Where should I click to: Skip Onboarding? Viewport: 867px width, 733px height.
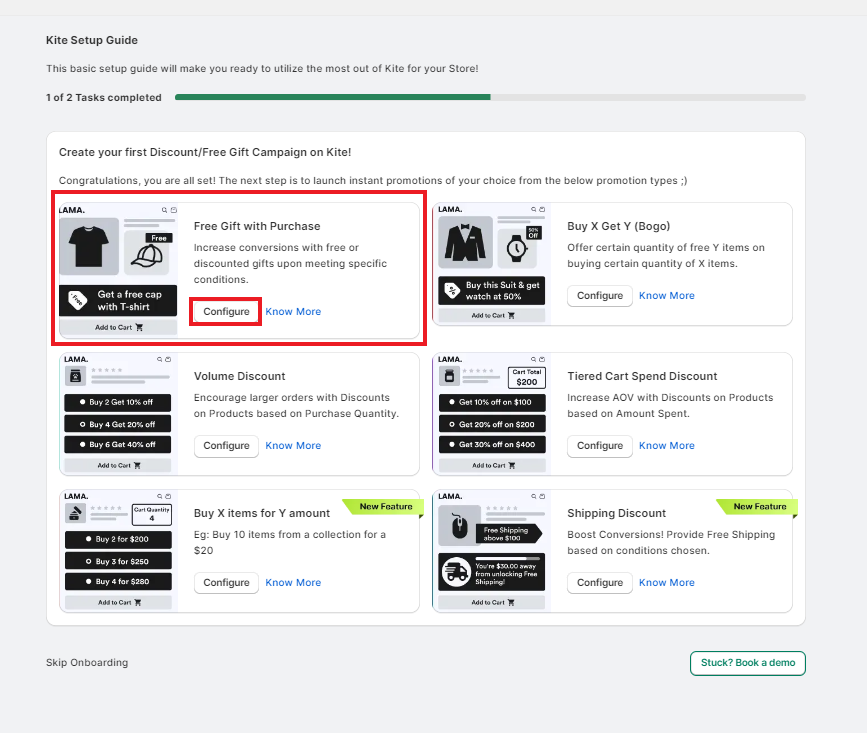pyautogui.click(x=87, y=662)
